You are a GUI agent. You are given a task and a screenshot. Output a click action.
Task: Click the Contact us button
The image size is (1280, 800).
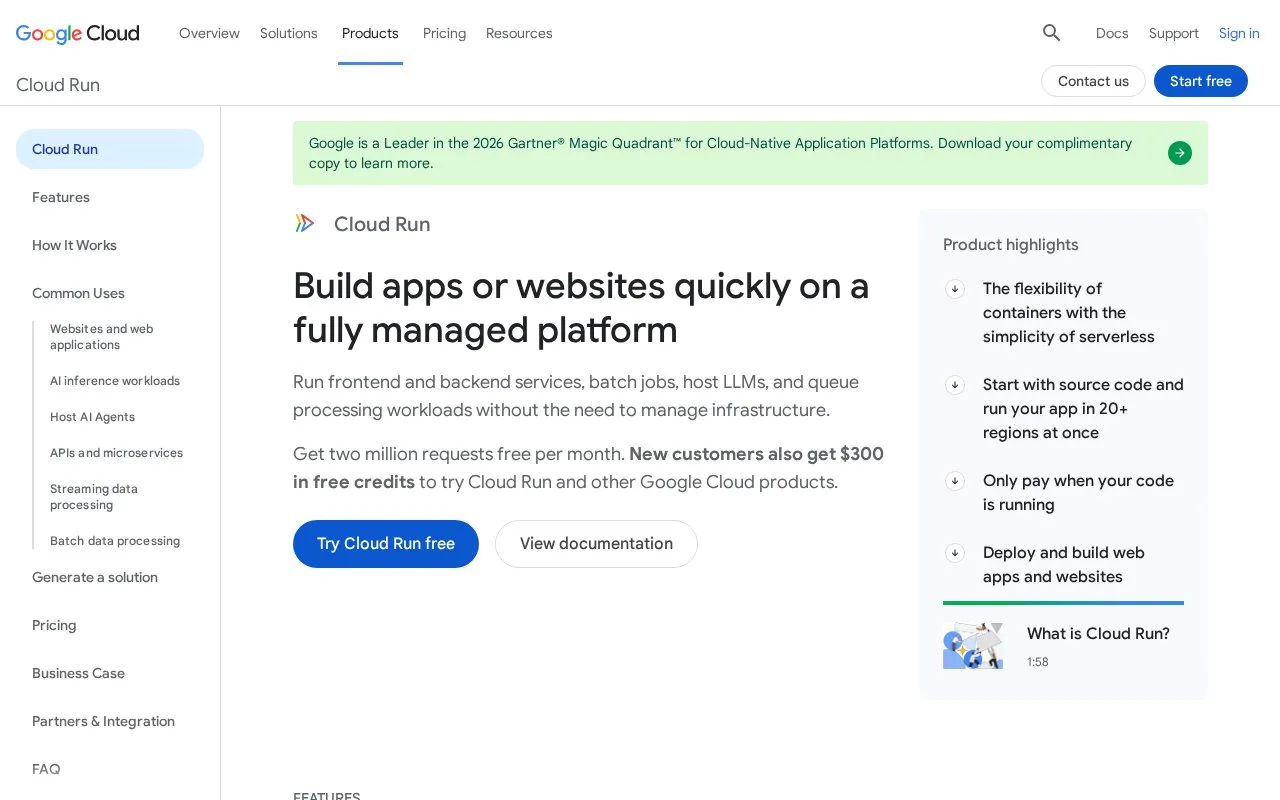[1093, 81]
